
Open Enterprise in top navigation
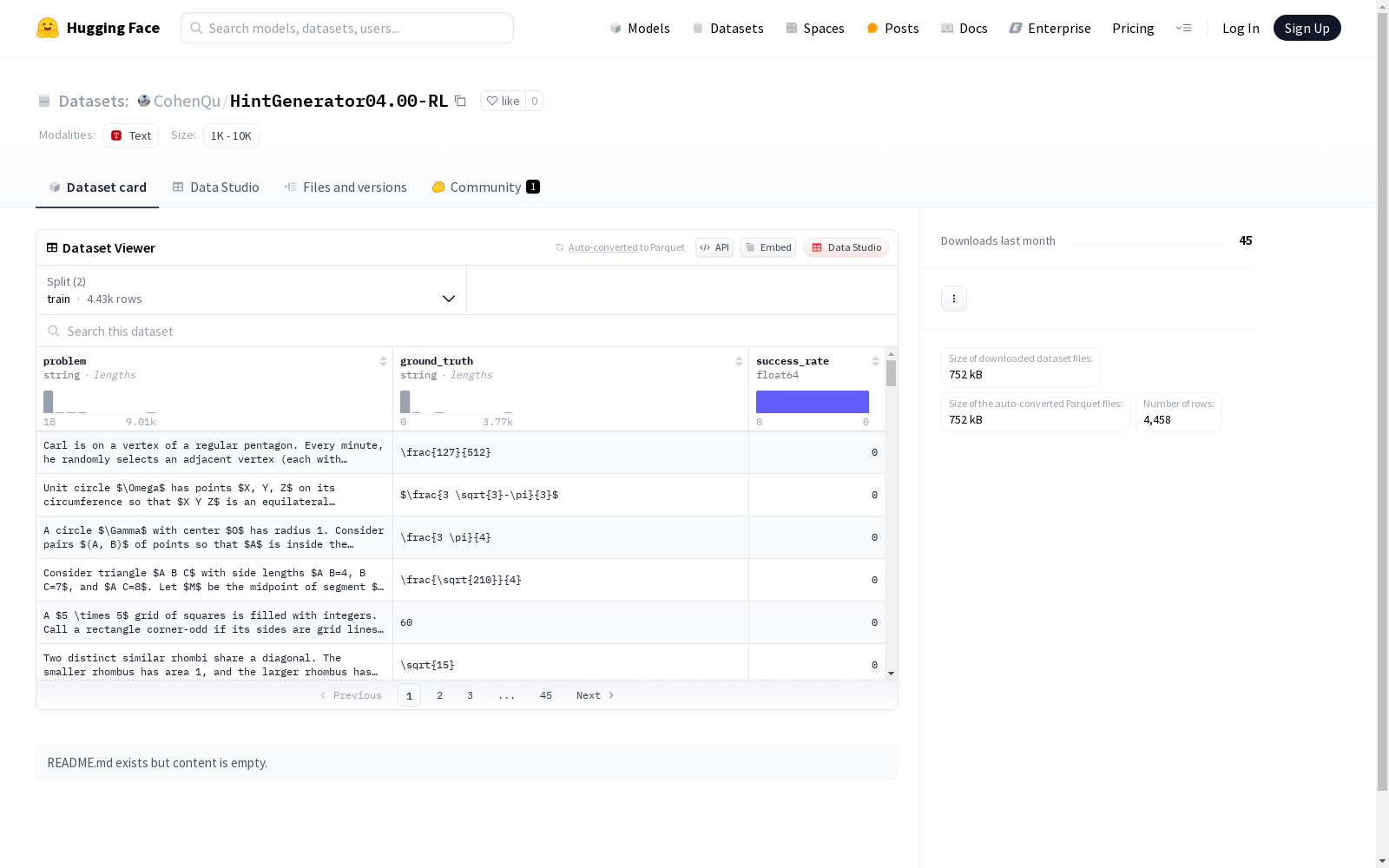click(x=1050, y=28)
